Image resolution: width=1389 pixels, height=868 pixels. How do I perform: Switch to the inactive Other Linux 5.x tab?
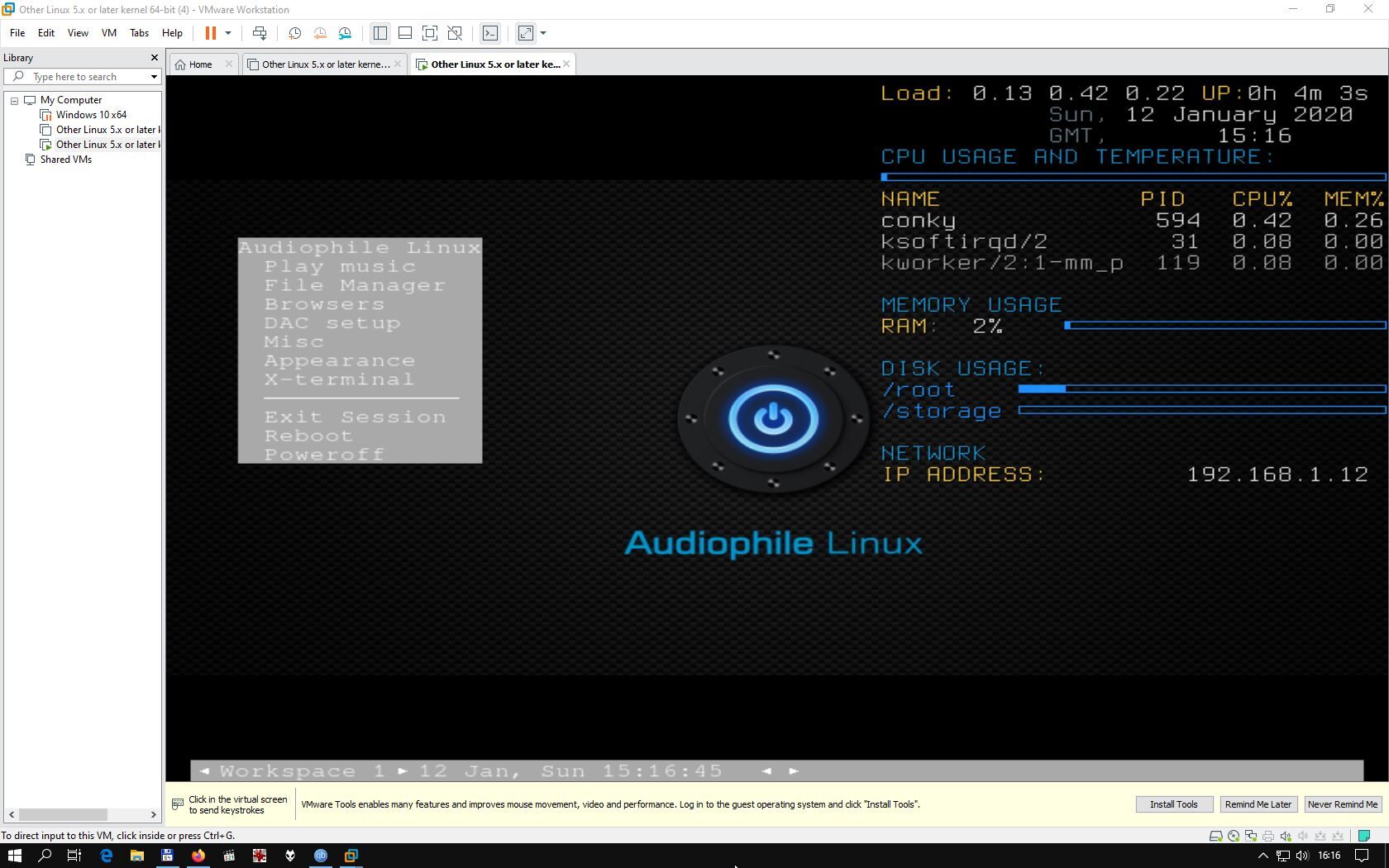tap(326, 64)
